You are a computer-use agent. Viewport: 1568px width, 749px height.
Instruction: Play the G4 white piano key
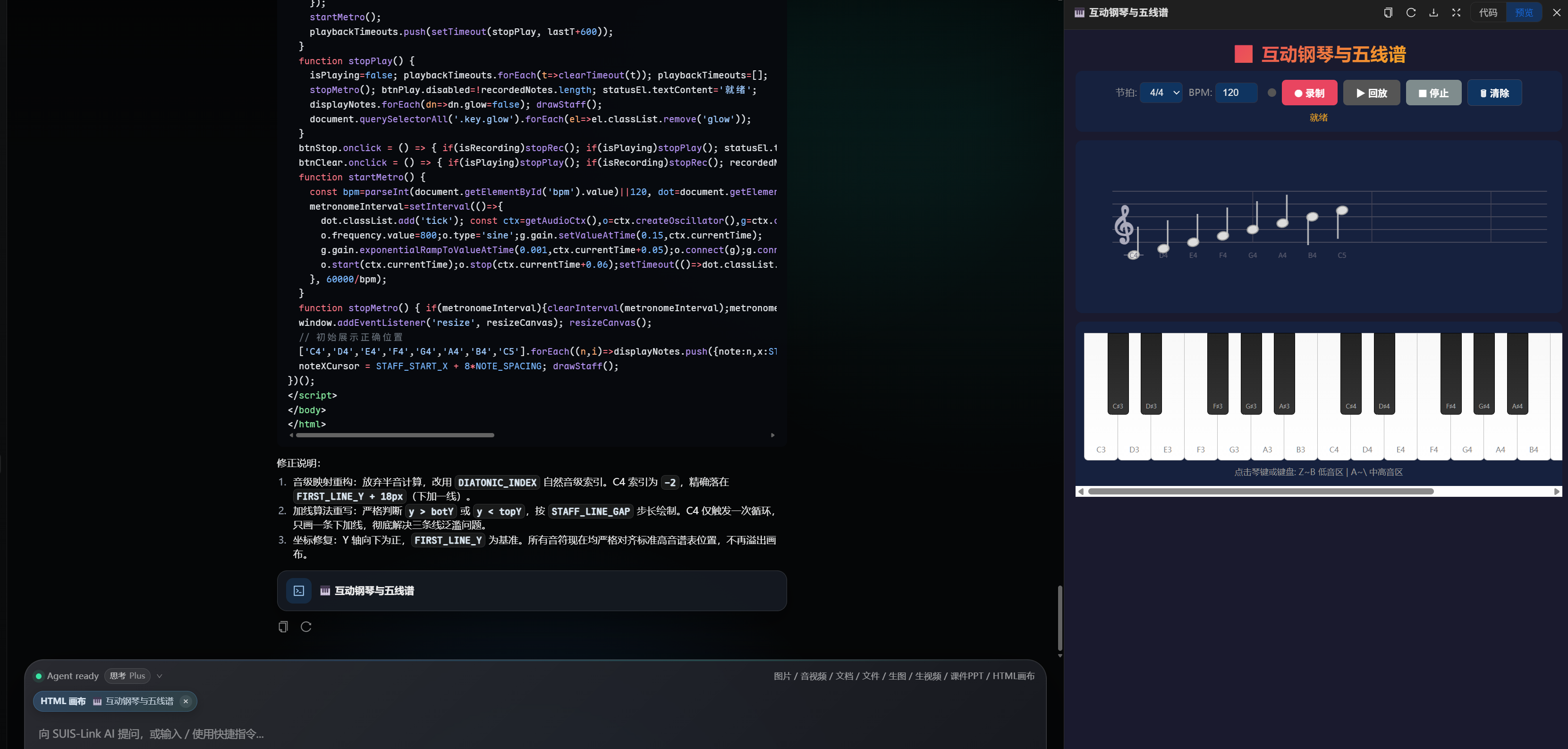tap(1467, 438)
